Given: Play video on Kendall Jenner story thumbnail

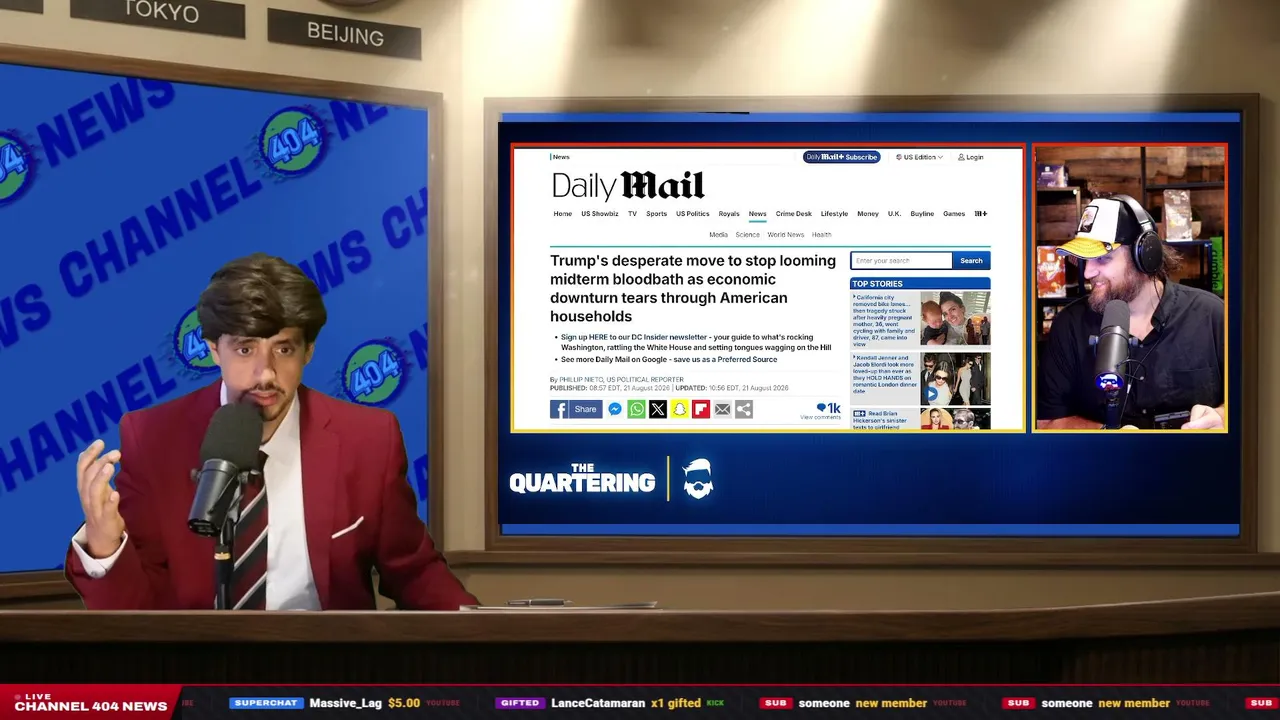Looking at the screenshot, I should [x=932, y=393].
